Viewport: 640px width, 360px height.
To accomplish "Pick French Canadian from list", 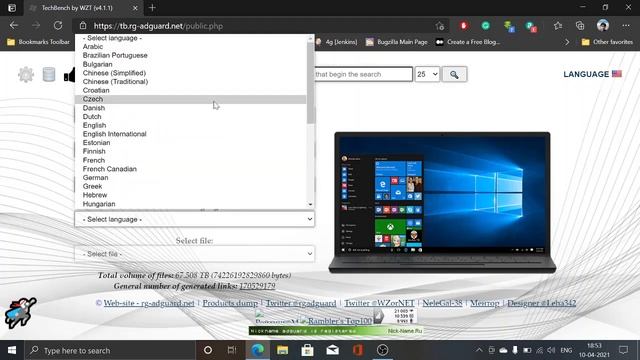I will [190, 169].
